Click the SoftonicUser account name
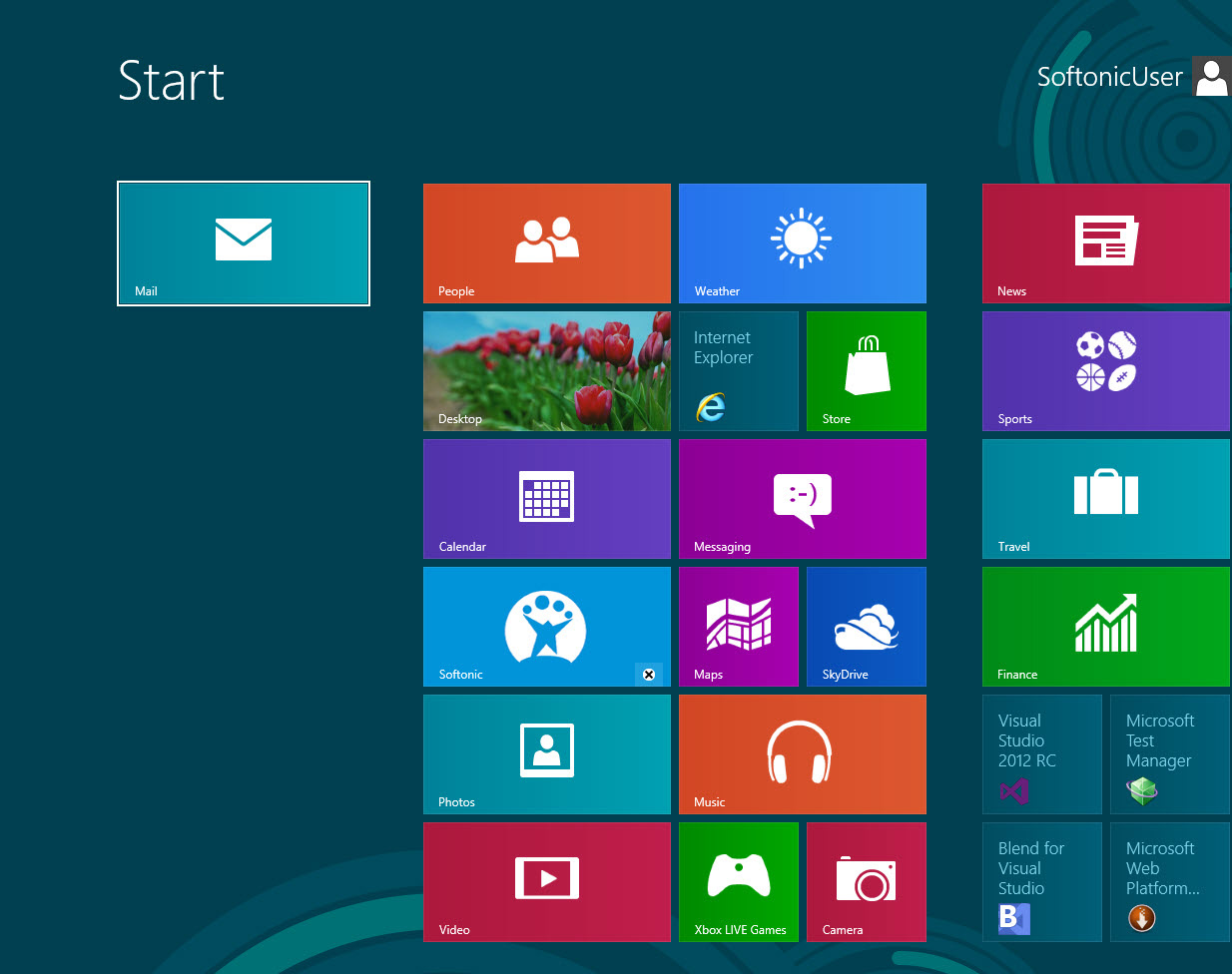This screenshot has height=974, width=1232. pyautogui.click(x=1109, y=77)
